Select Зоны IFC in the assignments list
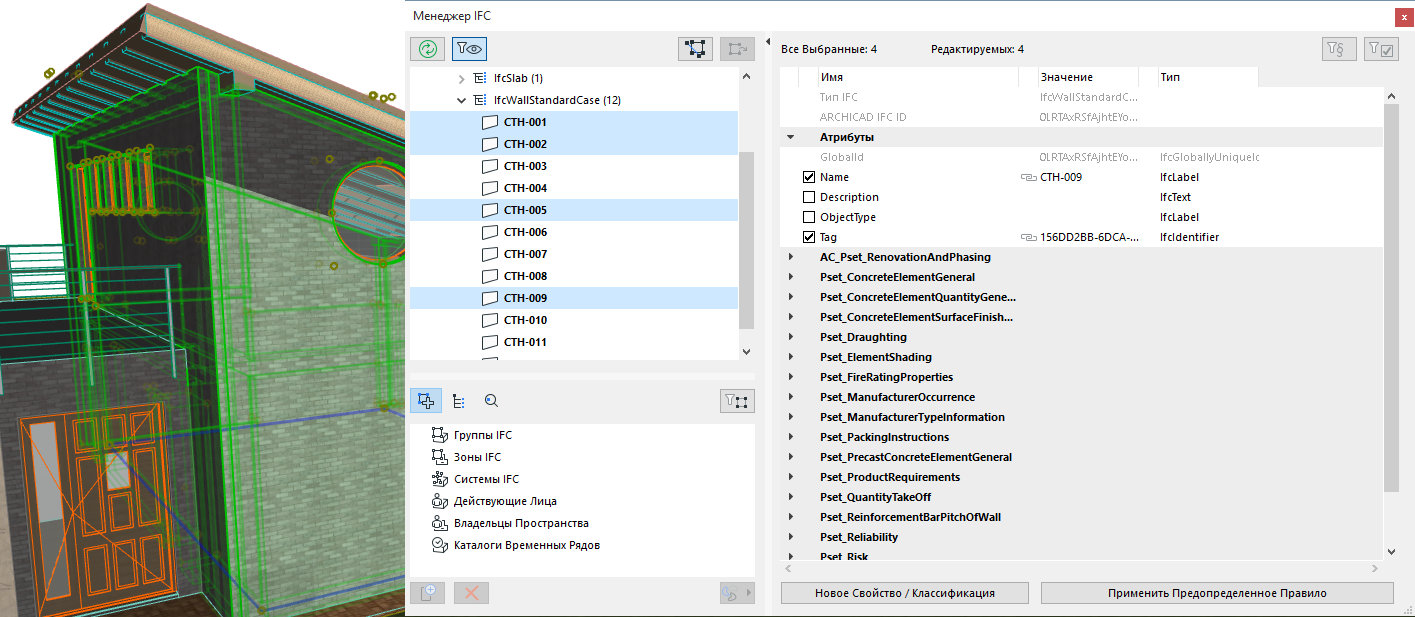This screenshot has height=617, width=1415. click(x=476, y=457)
